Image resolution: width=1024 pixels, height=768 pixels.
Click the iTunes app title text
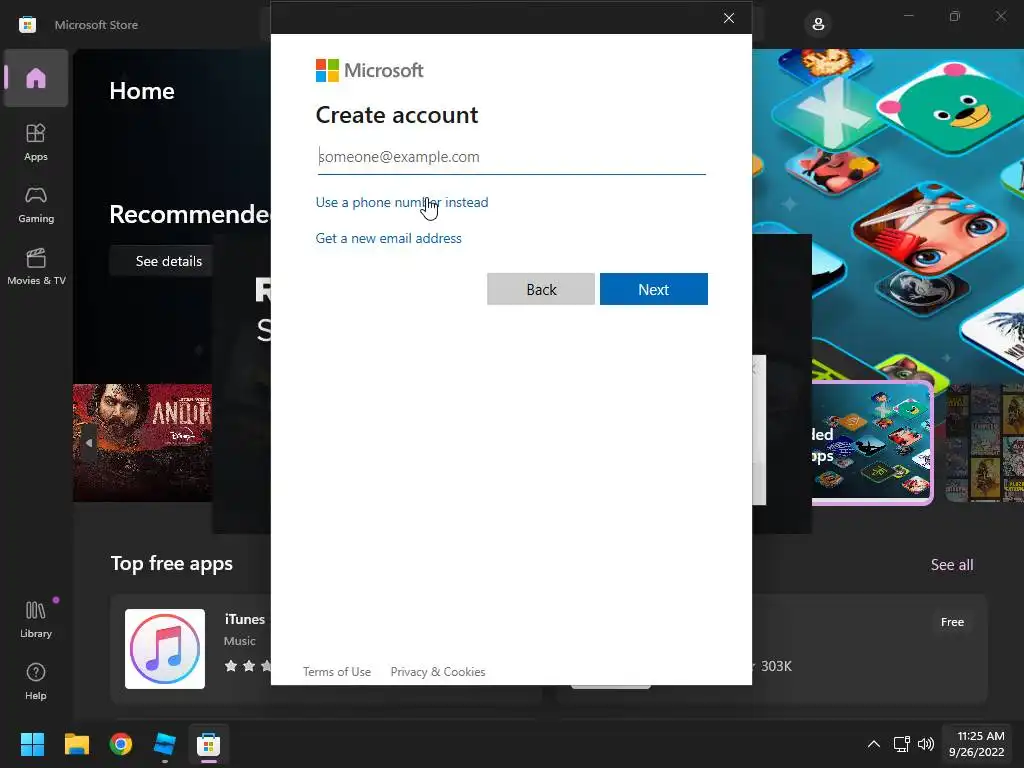click(x=244, y=619)
